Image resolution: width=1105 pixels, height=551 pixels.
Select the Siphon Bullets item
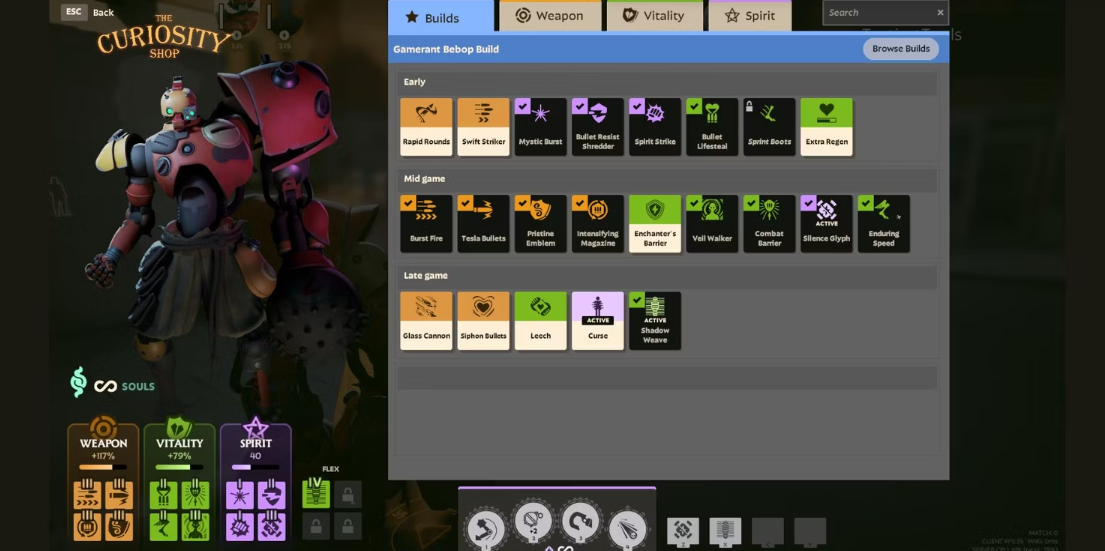483,321
